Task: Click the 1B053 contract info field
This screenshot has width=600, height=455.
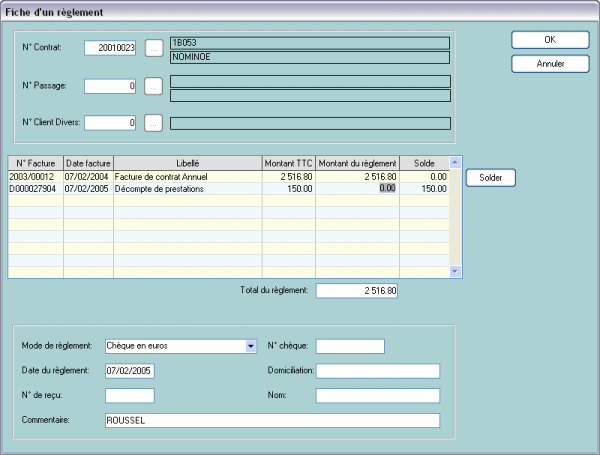Action: pos(310,43)
